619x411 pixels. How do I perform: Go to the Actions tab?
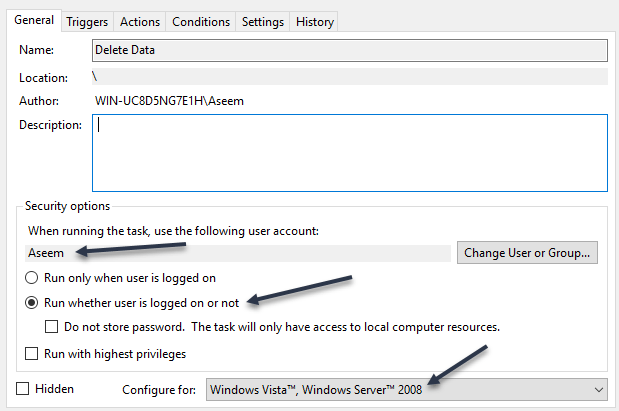[x=139, y=21]
